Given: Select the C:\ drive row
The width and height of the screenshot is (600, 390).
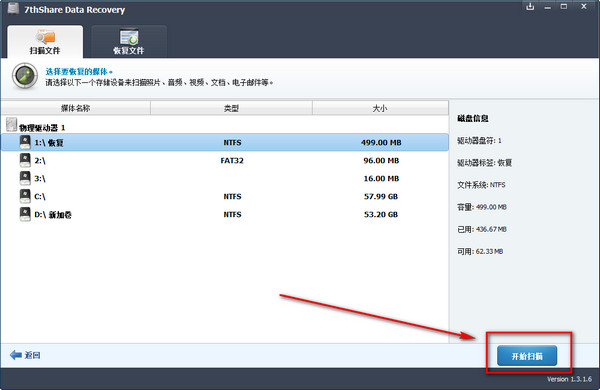Looking at the screenshot, I should (225, 196).
